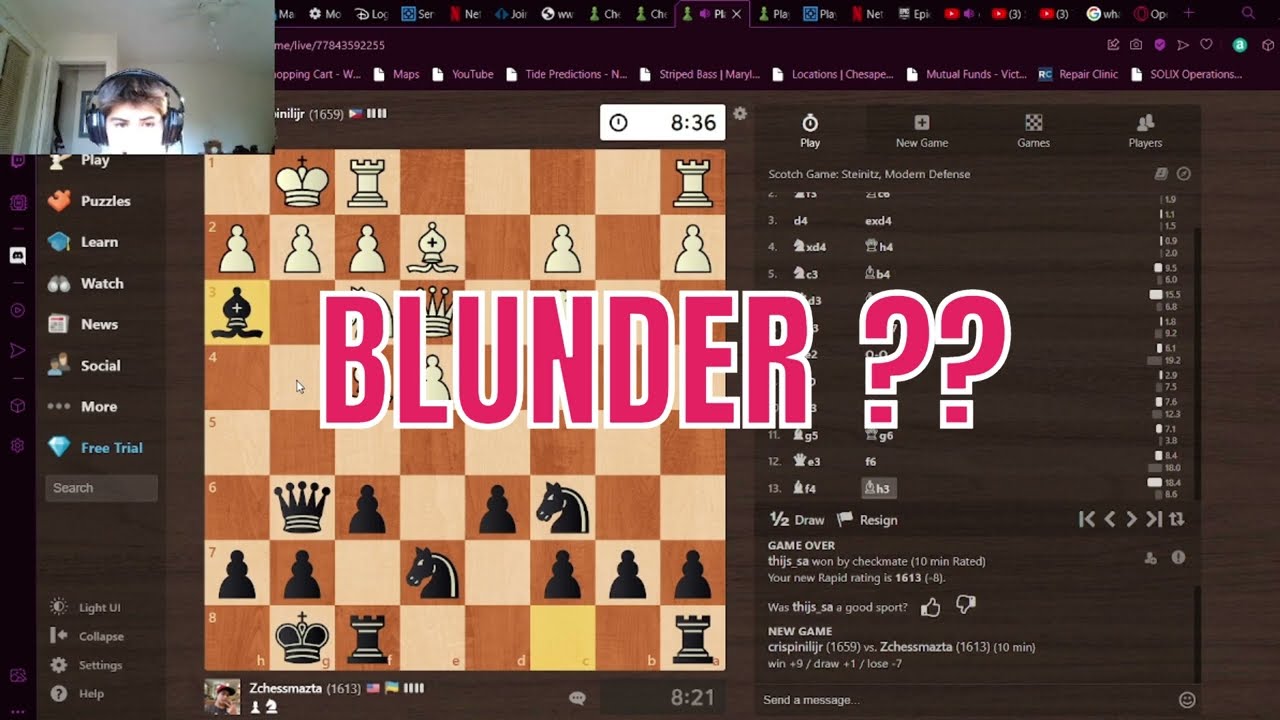1280x720 pixels.
Task: Open a new browser tab
Action: click(1188, 14)
